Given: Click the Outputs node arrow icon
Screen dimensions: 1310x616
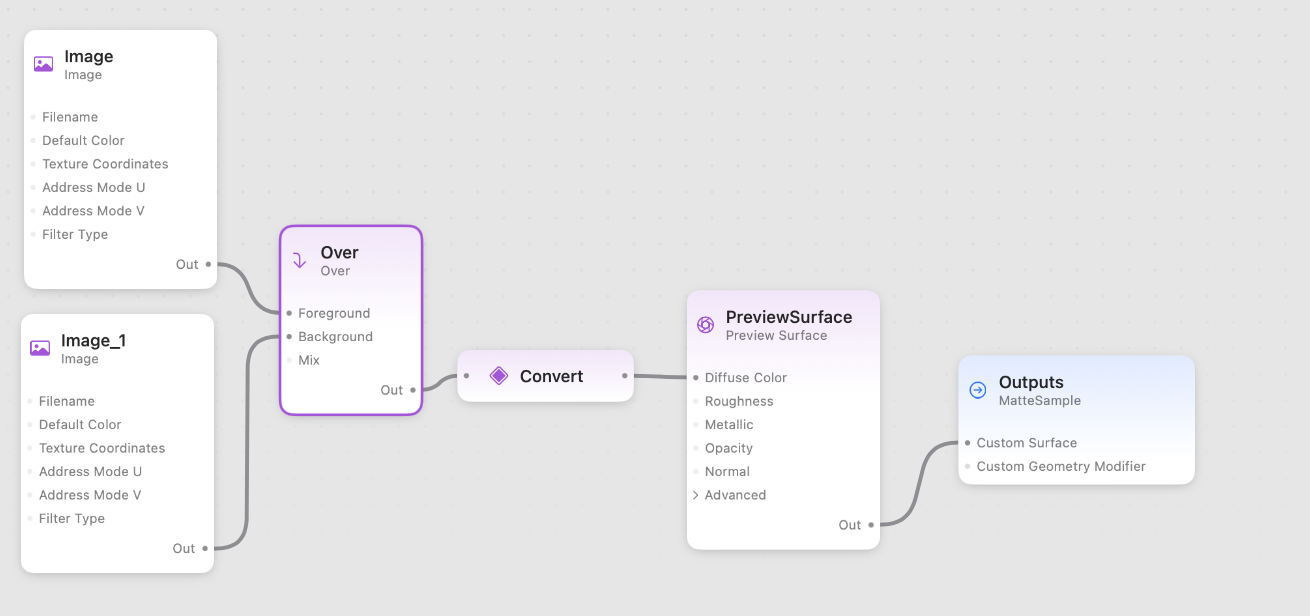Looking at the screenshot, I should (x=978, y=390).
